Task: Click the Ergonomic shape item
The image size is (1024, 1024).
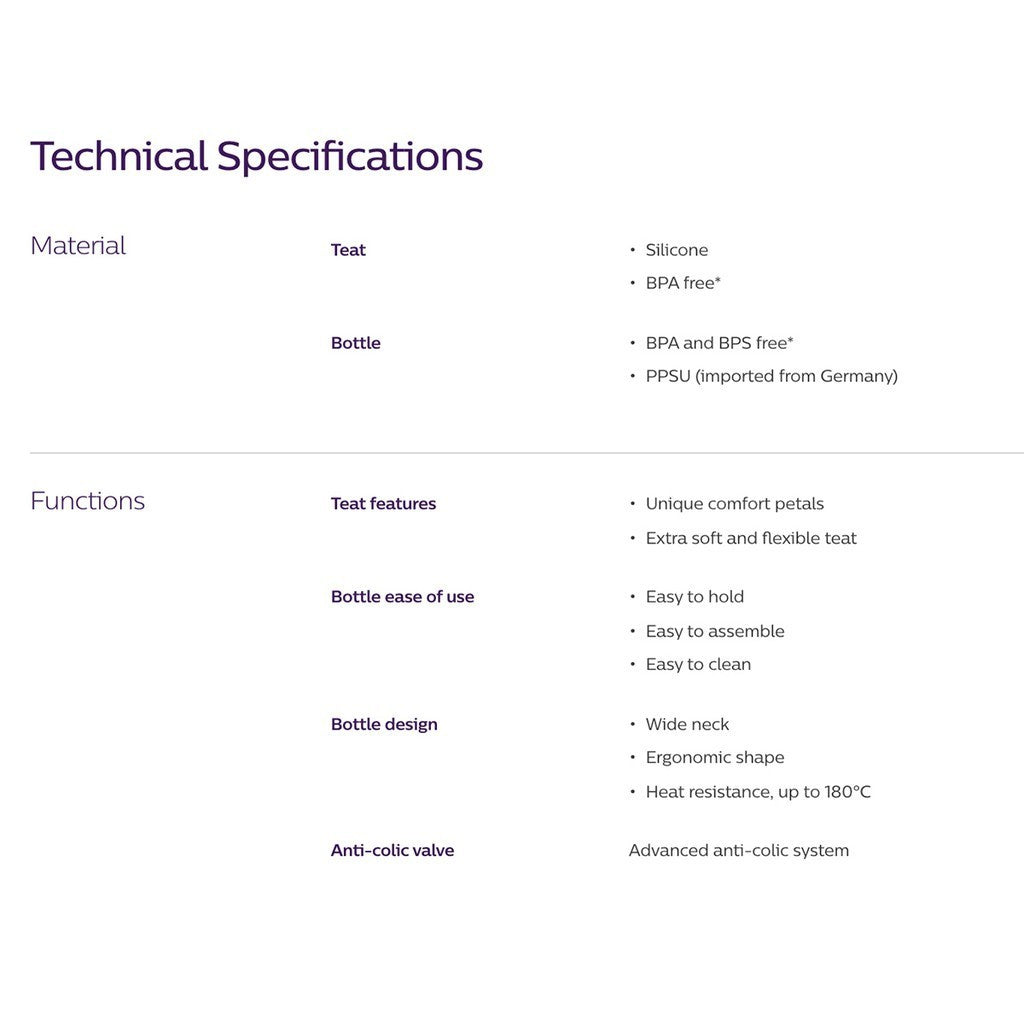Action: click(715, 758)
